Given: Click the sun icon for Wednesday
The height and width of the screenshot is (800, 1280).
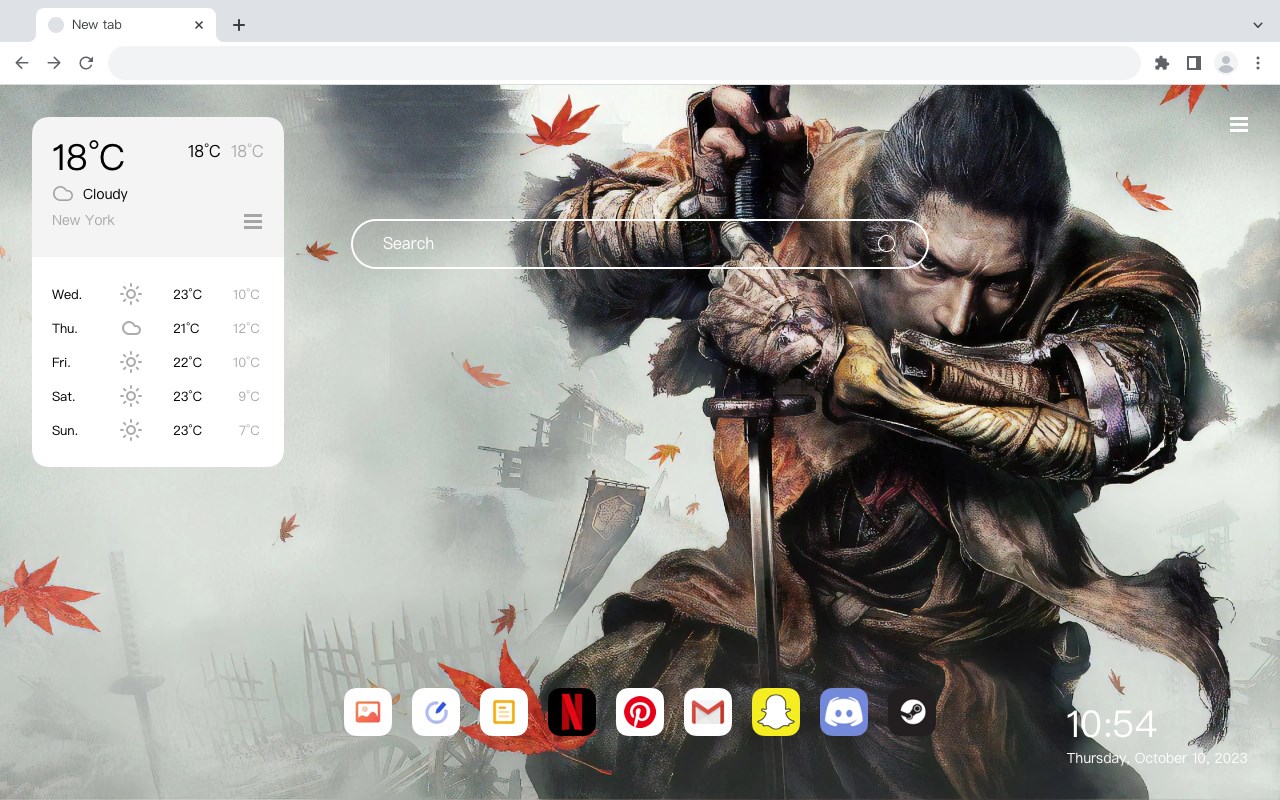Looking at the screenshot, I should coord(131,294).
